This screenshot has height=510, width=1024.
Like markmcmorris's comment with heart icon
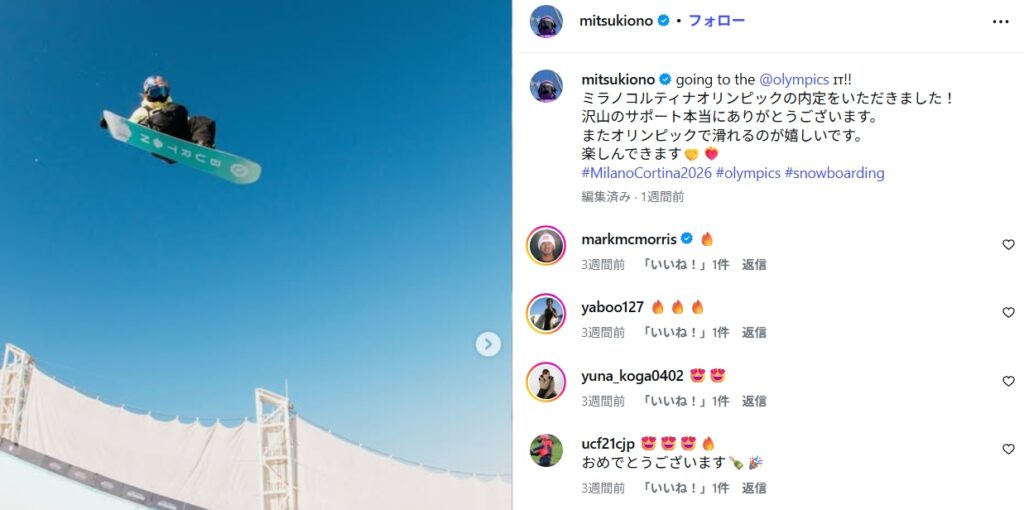point(1008,245)
